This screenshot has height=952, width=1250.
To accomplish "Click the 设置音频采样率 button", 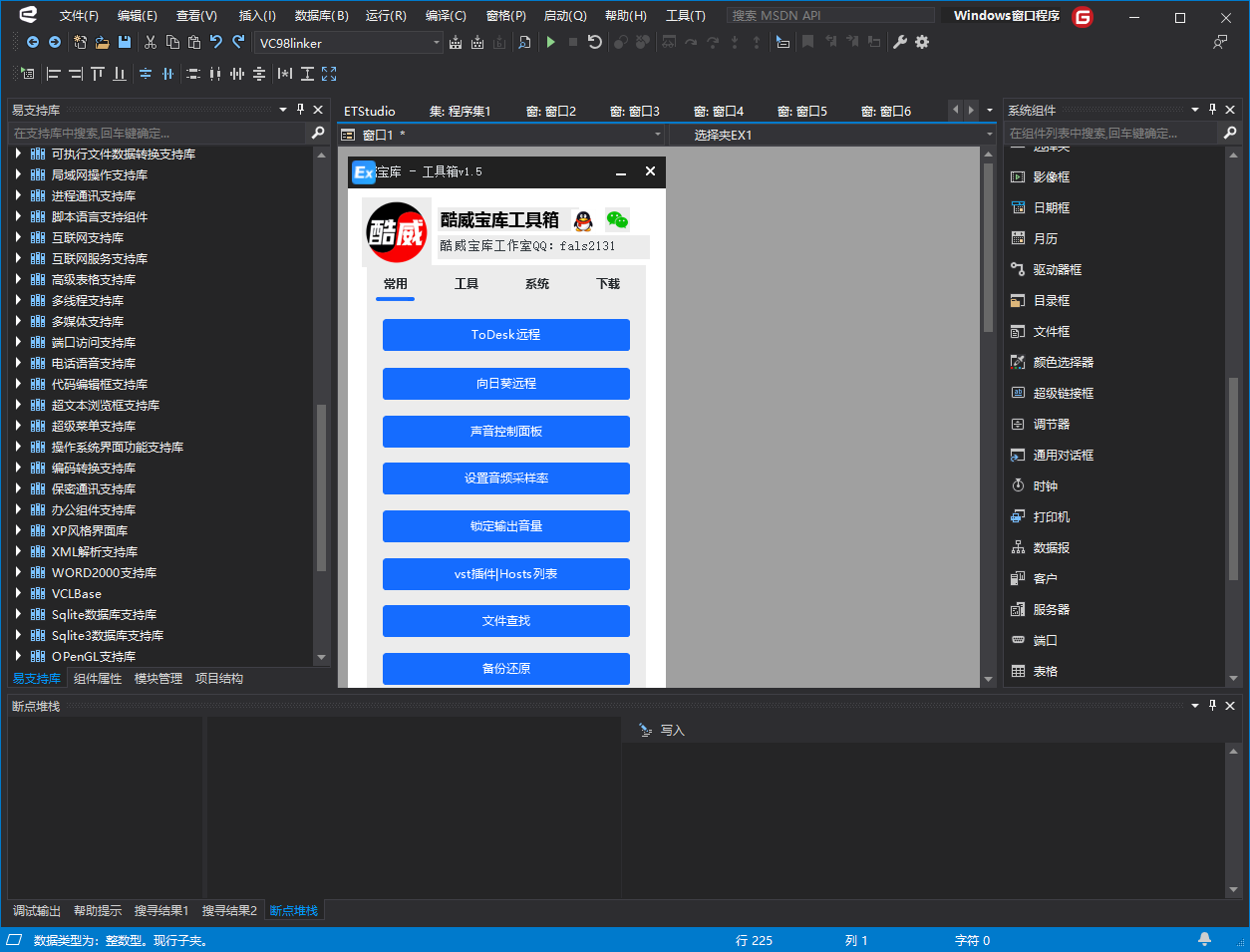I will (506, 478).
